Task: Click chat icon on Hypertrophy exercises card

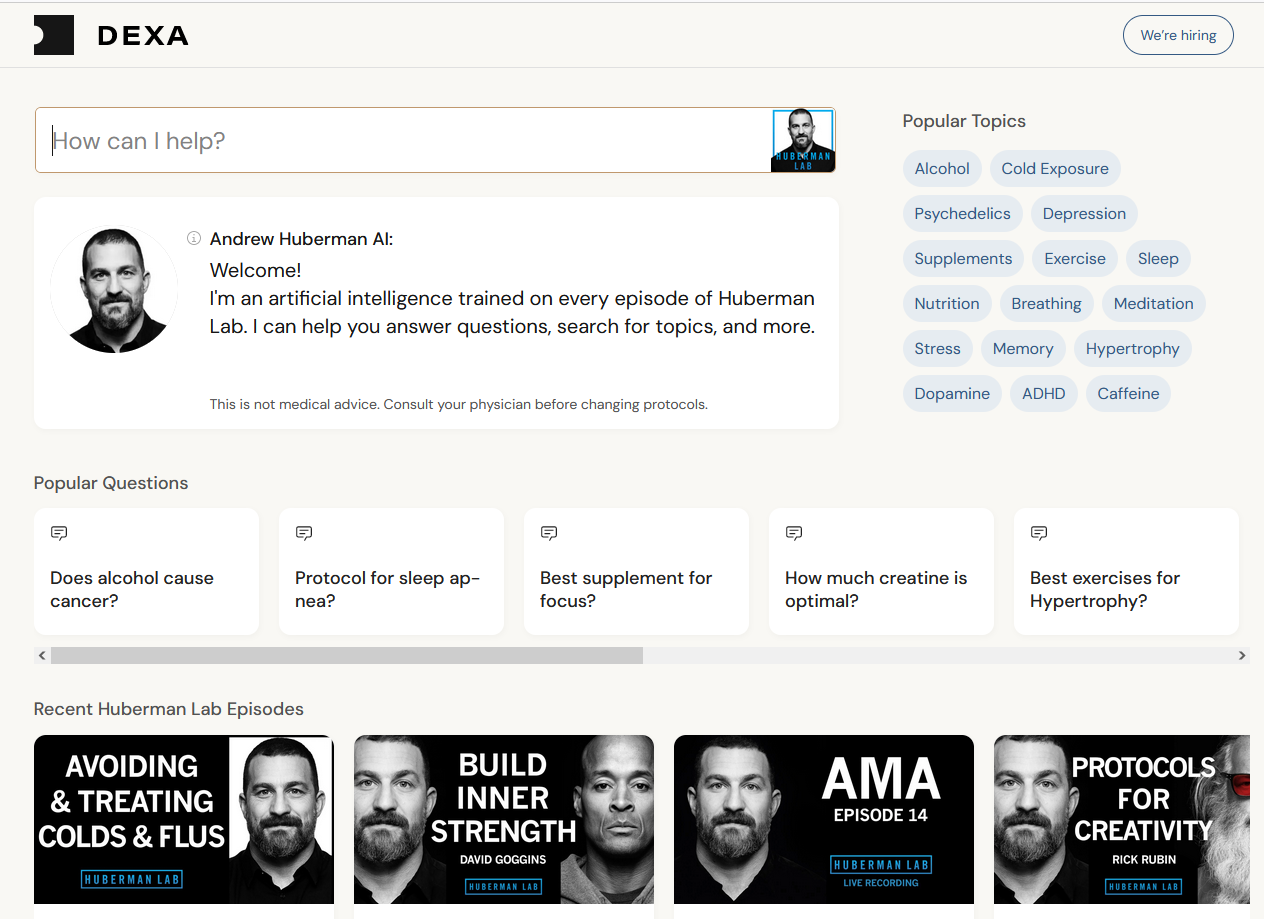Action: (1039, 533)
